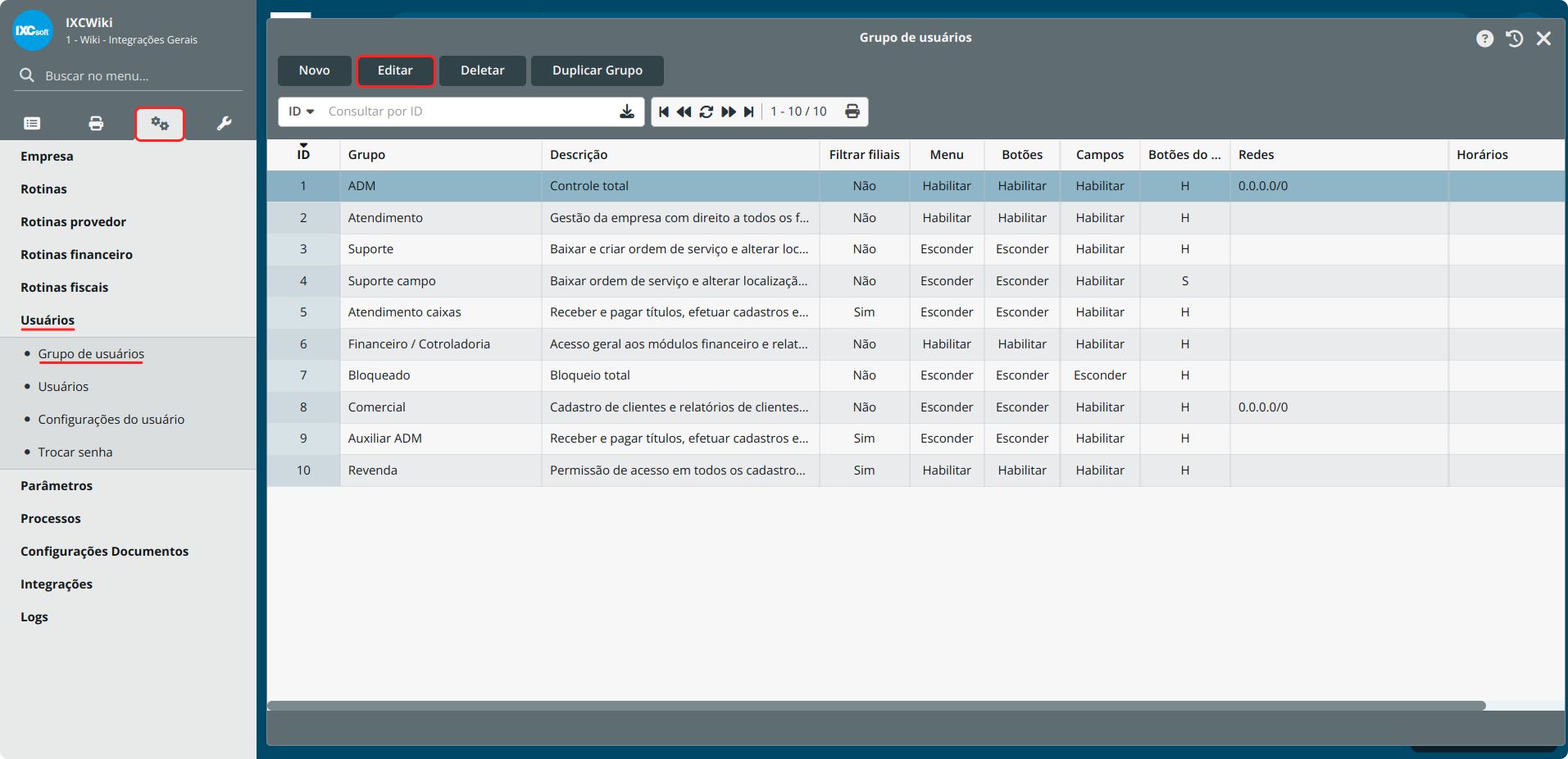Screen dimensions: 1568x759
Task: Sort by the Botões column header
Action: point(1022,155)
